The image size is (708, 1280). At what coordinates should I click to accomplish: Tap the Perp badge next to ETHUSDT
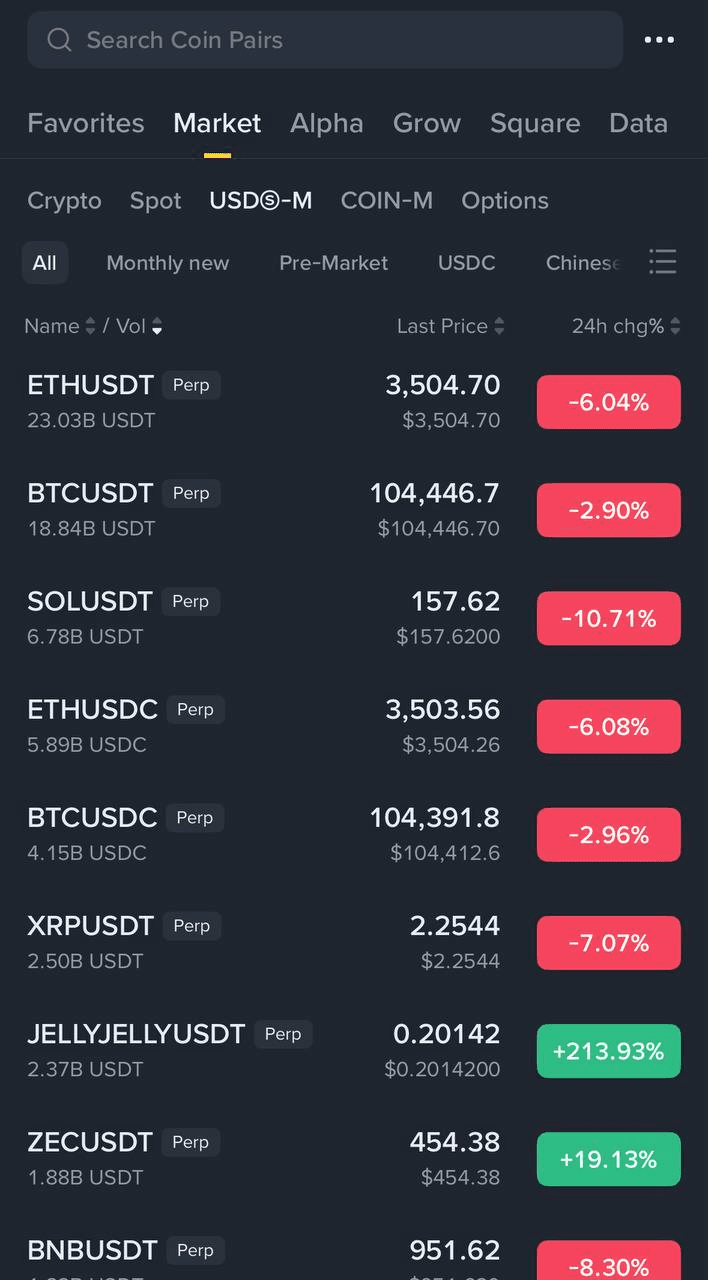tap(191, 385)
